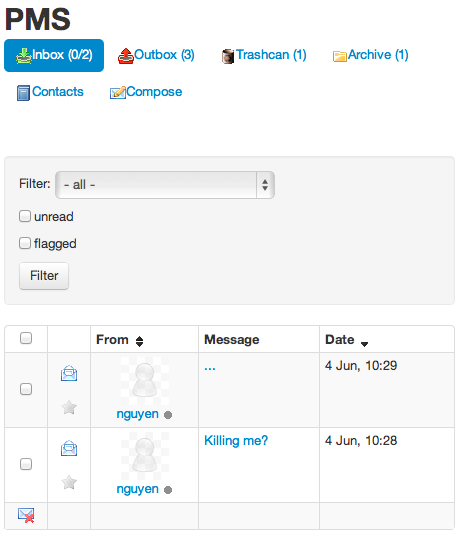Sort messages by the From column arrows
Screen dimensions: 459x543
pyautogui.click(x=139, y=341)
